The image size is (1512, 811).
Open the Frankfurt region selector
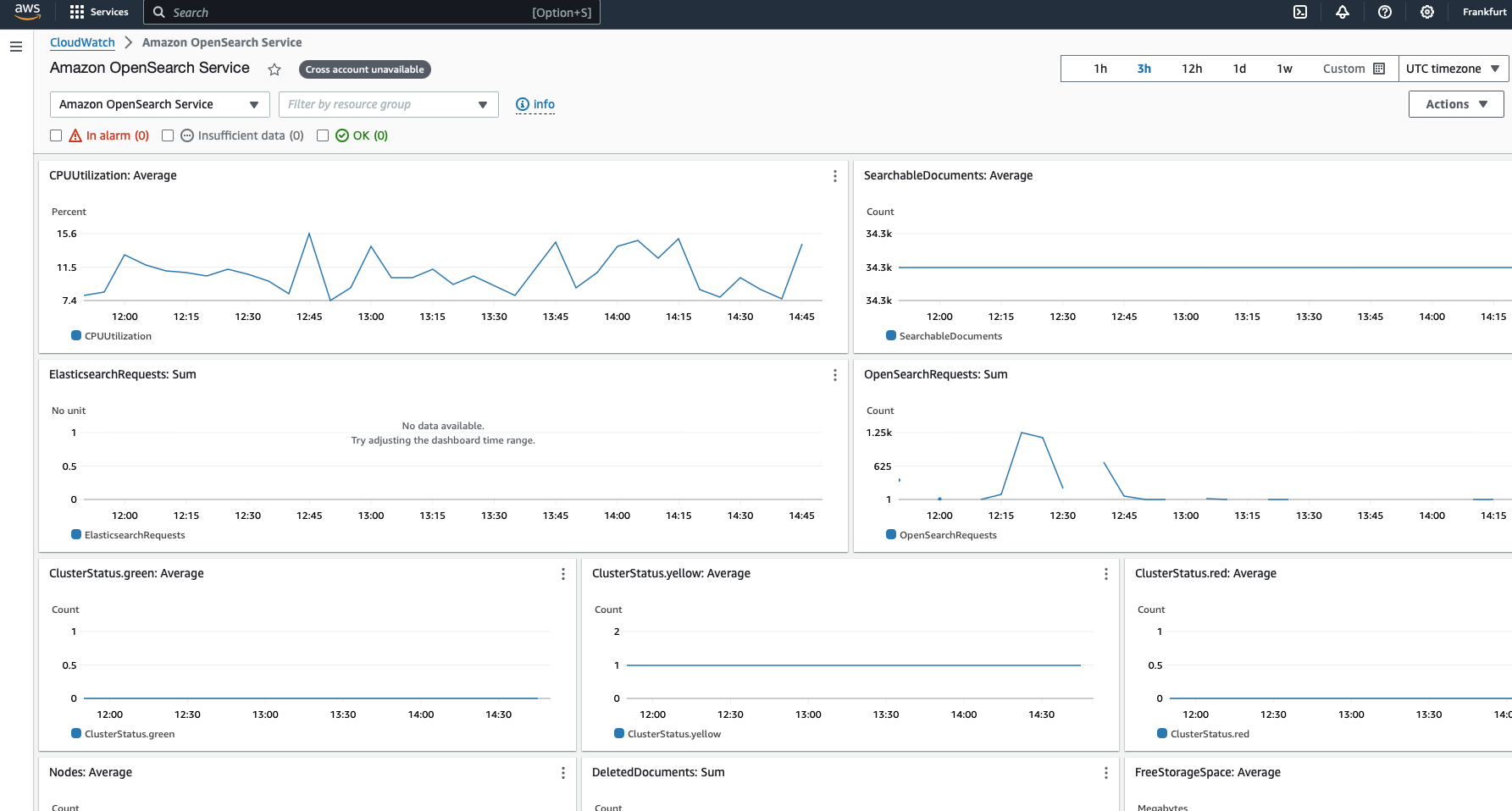[1484, 12]
